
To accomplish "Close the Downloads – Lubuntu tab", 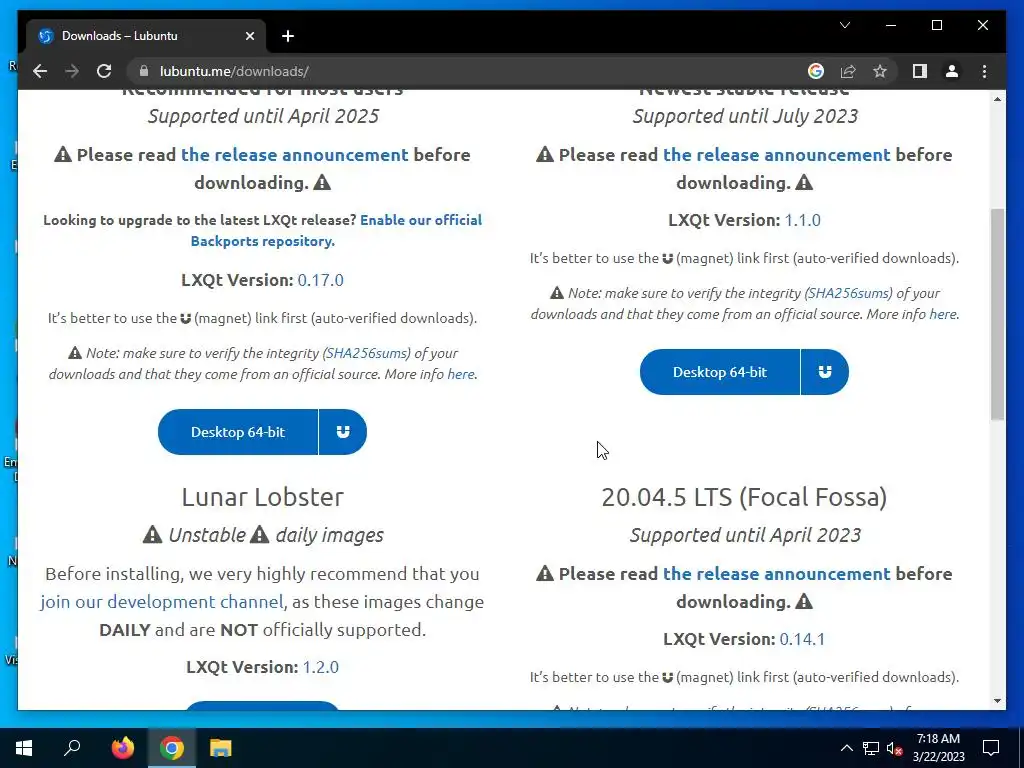I will (249, 36).
